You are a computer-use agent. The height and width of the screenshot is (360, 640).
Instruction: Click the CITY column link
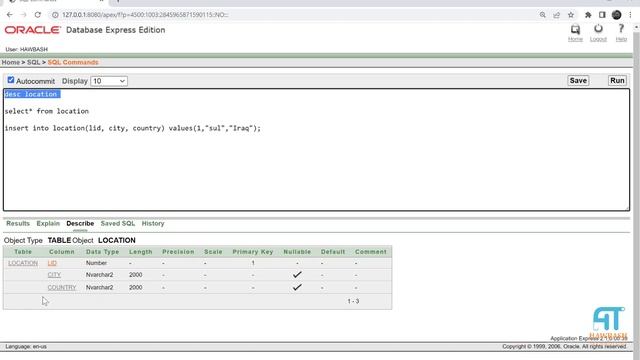(x=54, y=275)
